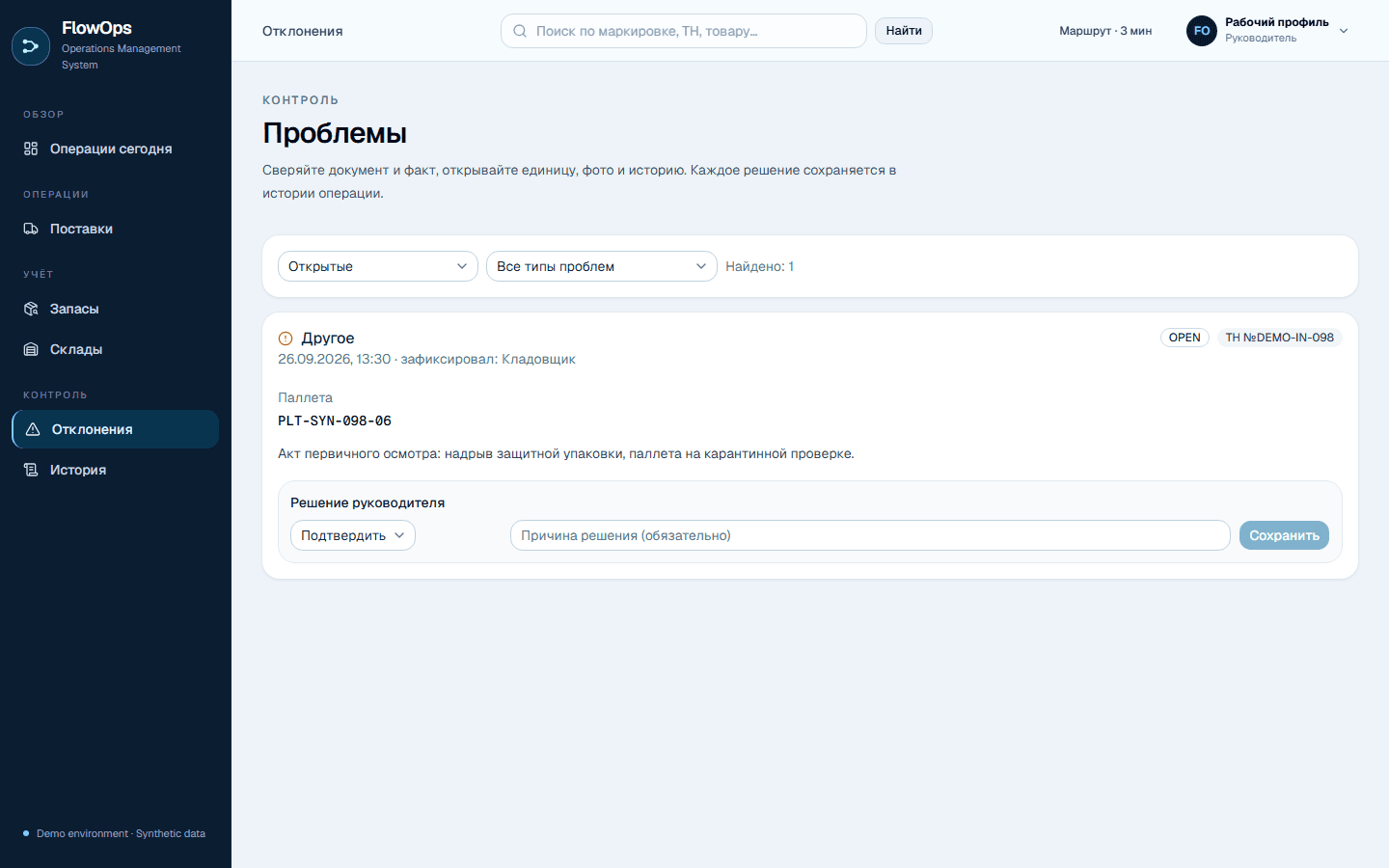Click the Маршрут · 3 мин indicator

(x=1105, y=31)
